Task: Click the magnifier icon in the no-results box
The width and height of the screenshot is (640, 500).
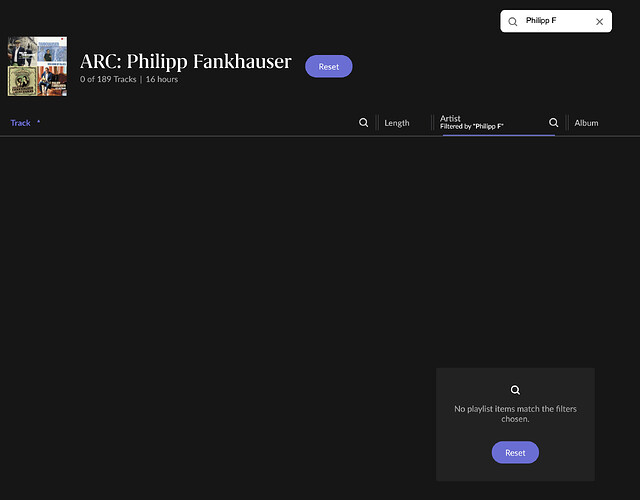Action: click(515, 390)
